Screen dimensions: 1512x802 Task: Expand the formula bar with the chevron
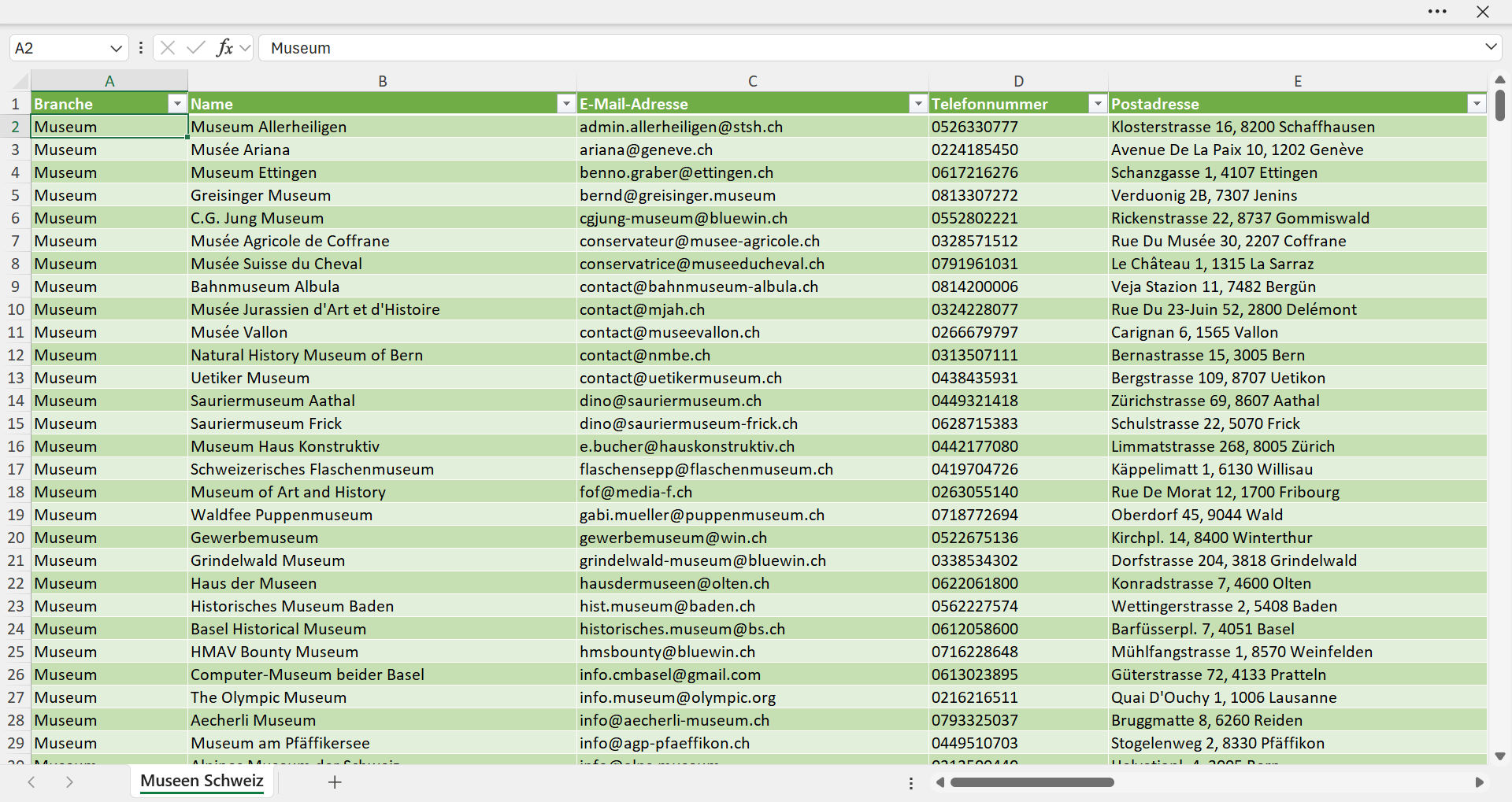coord(1491,47)
